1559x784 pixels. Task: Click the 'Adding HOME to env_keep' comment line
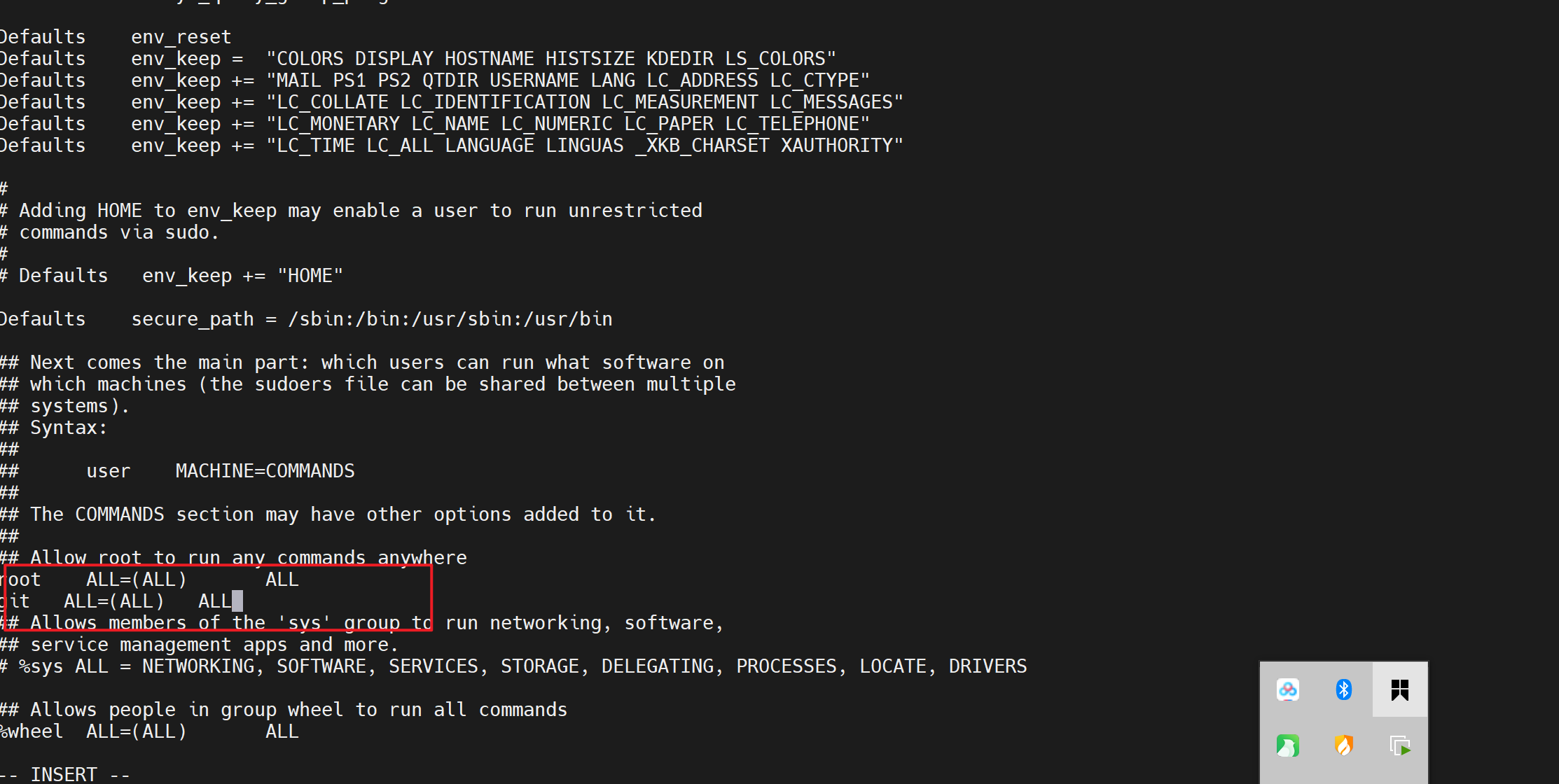click(351, 211)
